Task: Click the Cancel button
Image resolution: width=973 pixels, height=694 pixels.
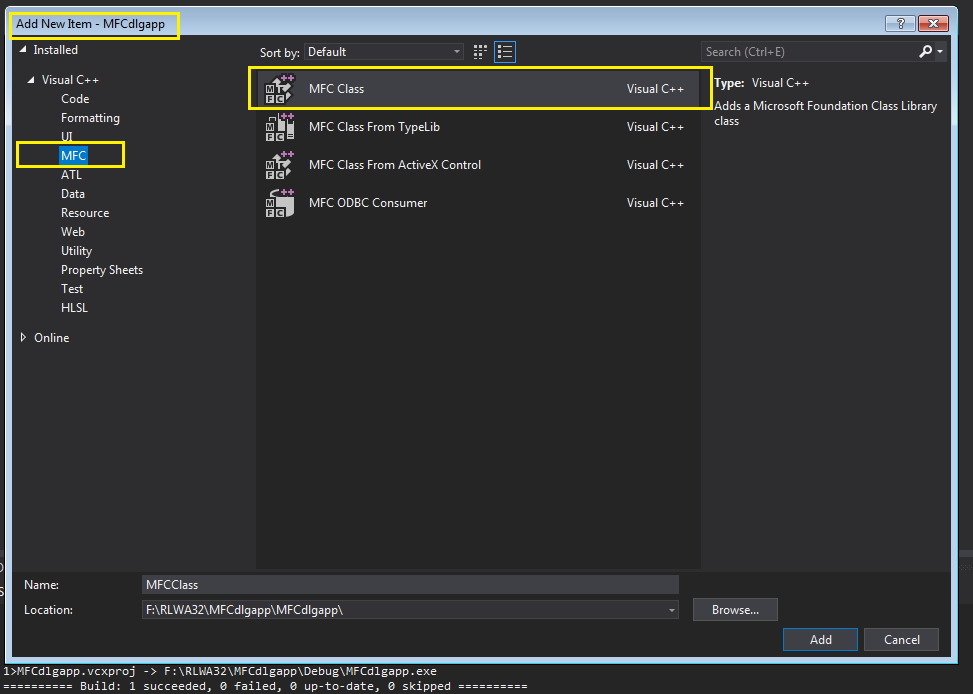Action: [901, 639]
